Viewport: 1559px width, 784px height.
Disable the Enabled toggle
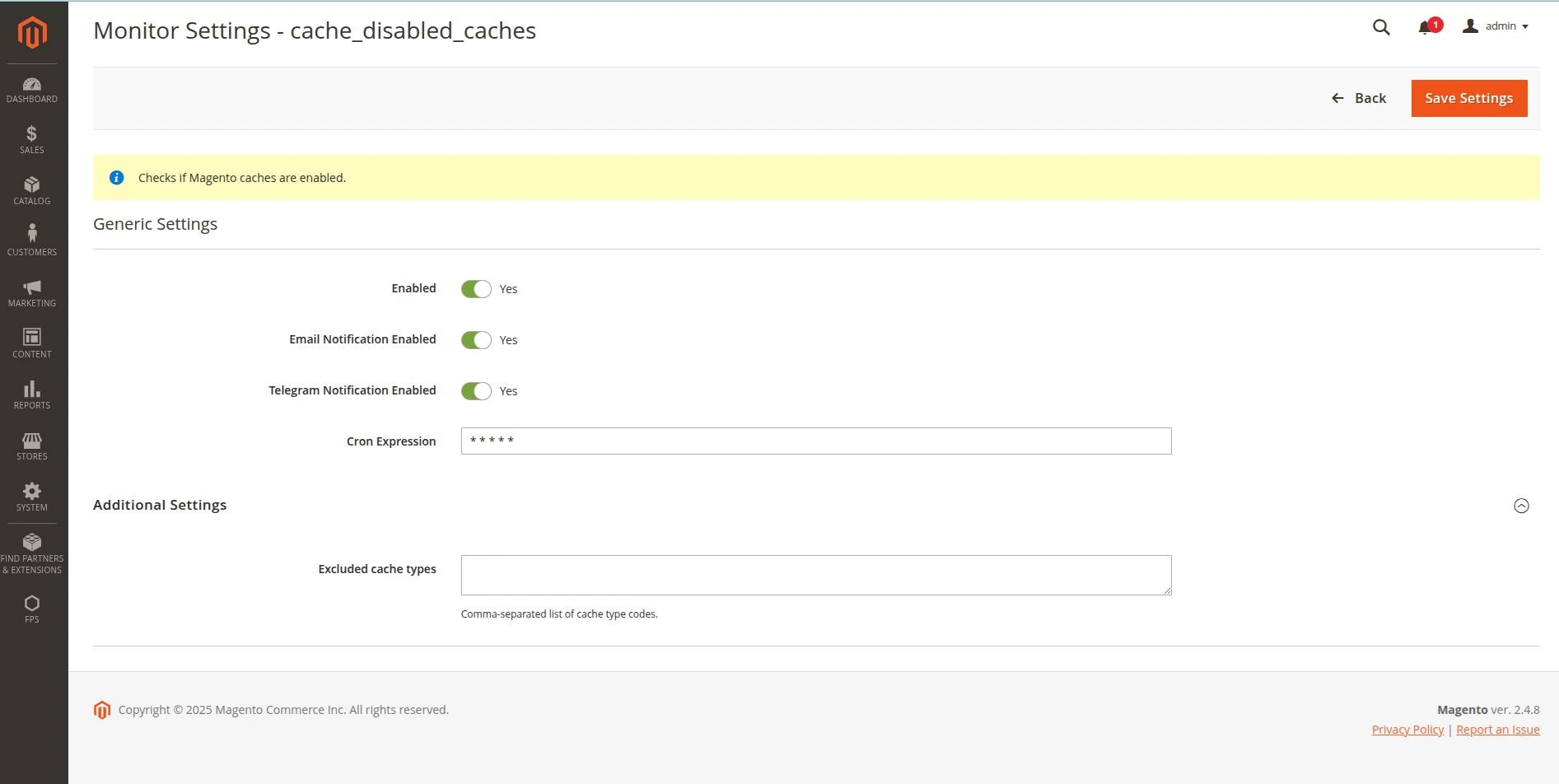tap(476, 288)
